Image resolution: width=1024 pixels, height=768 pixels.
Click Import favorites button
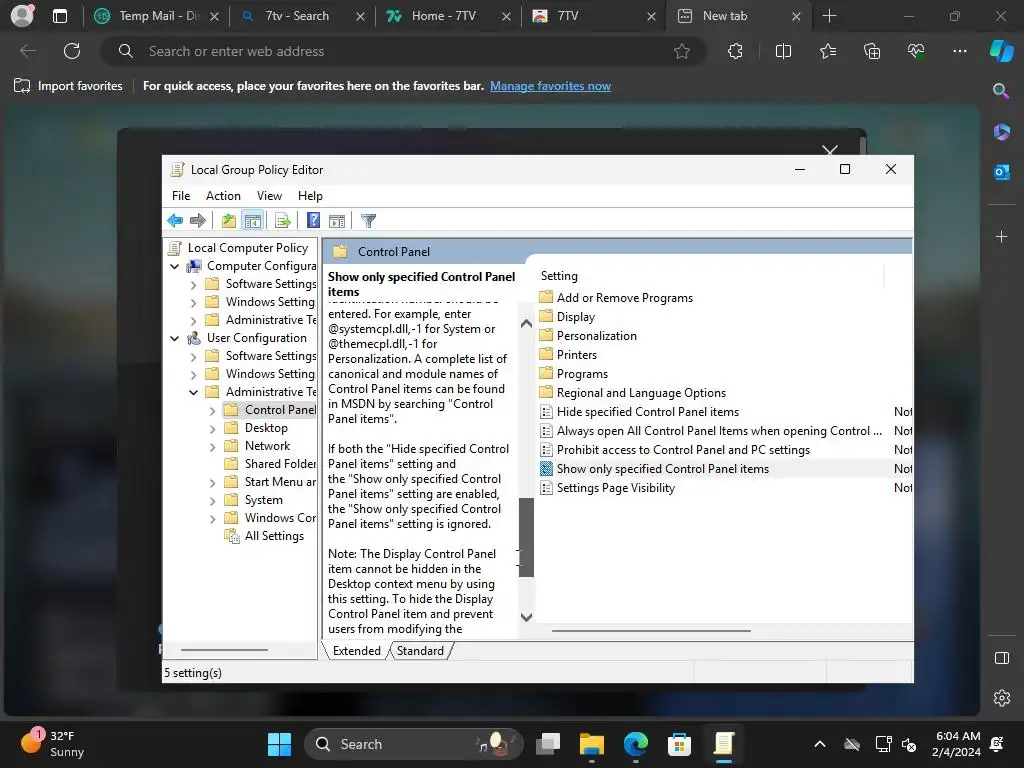(x=68, y=86)
